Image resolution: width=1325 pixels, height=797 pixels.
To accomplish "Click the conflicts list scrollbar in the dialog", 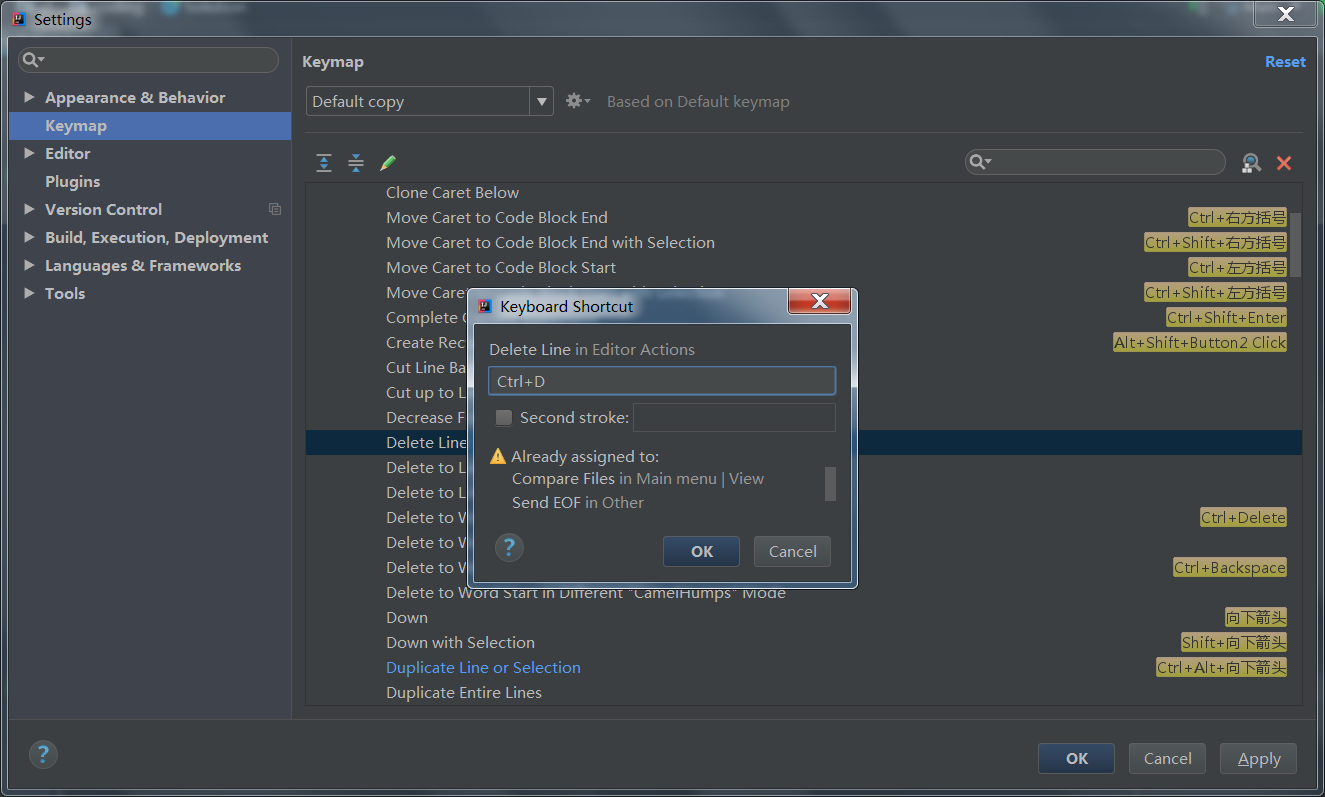I will [x=829, y=484].
